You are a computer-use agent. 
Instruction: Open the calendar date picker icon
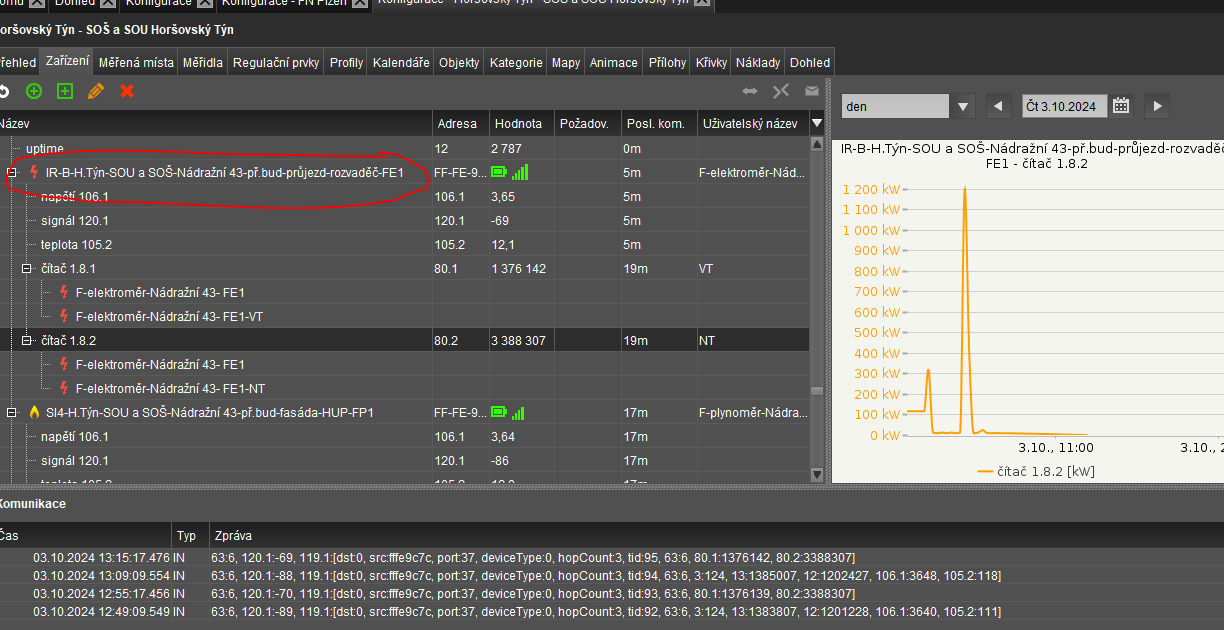pos(1121,106)
